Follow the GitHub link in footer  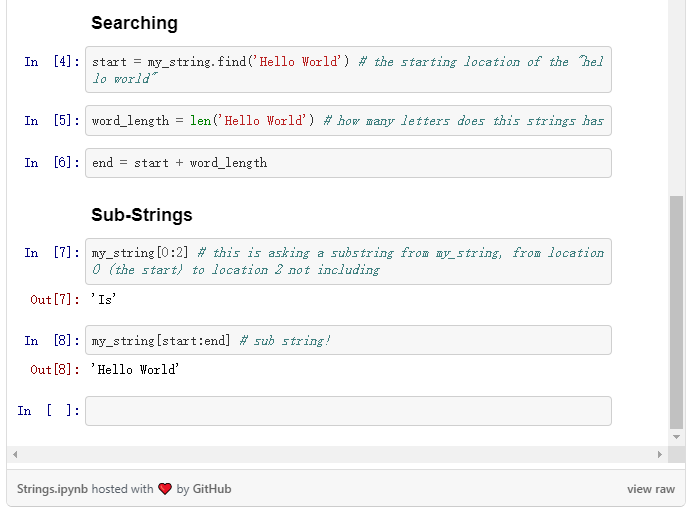212,489
